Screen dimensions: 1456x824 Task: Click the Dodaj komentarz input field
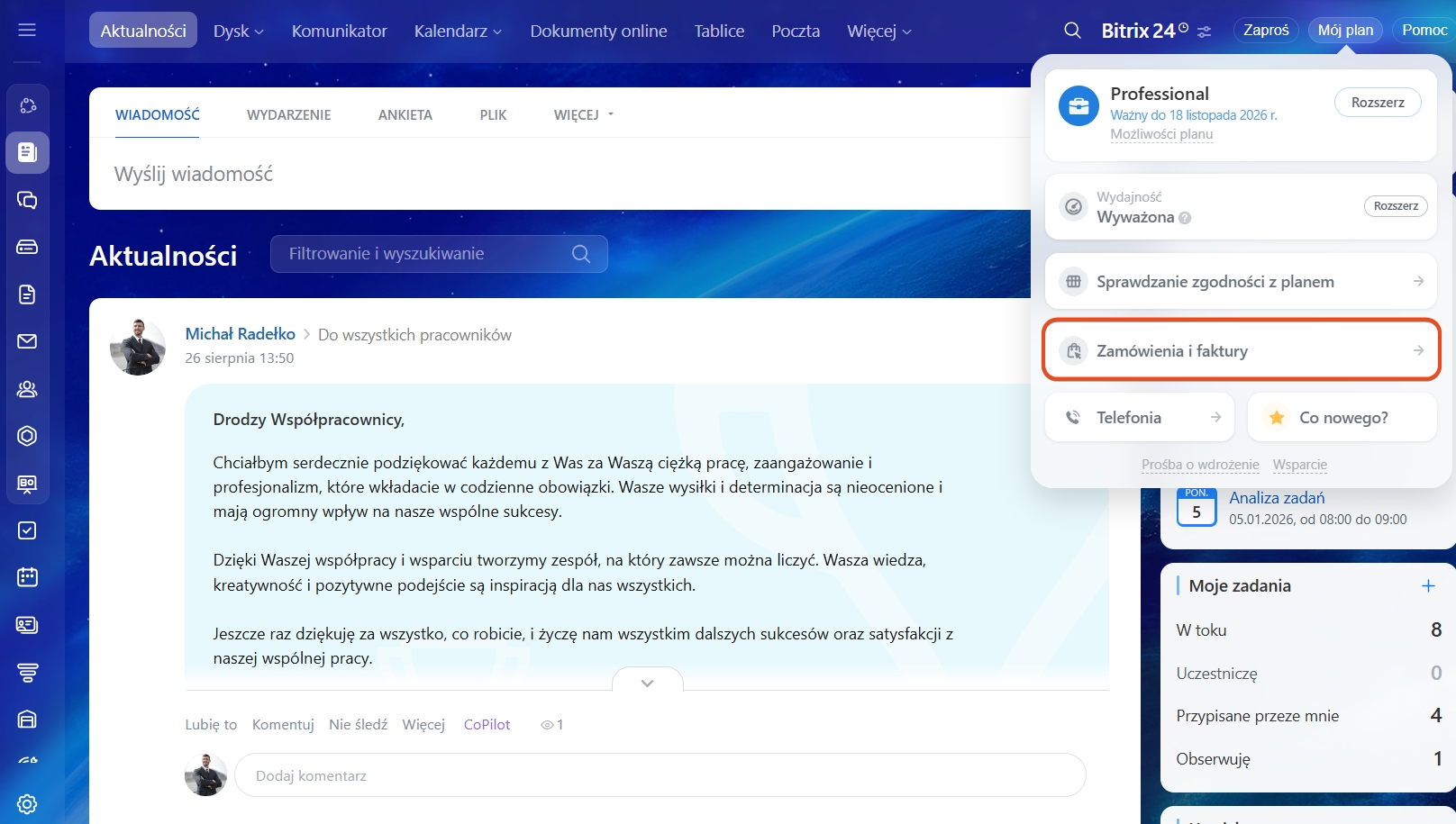[x=660, y=775]
